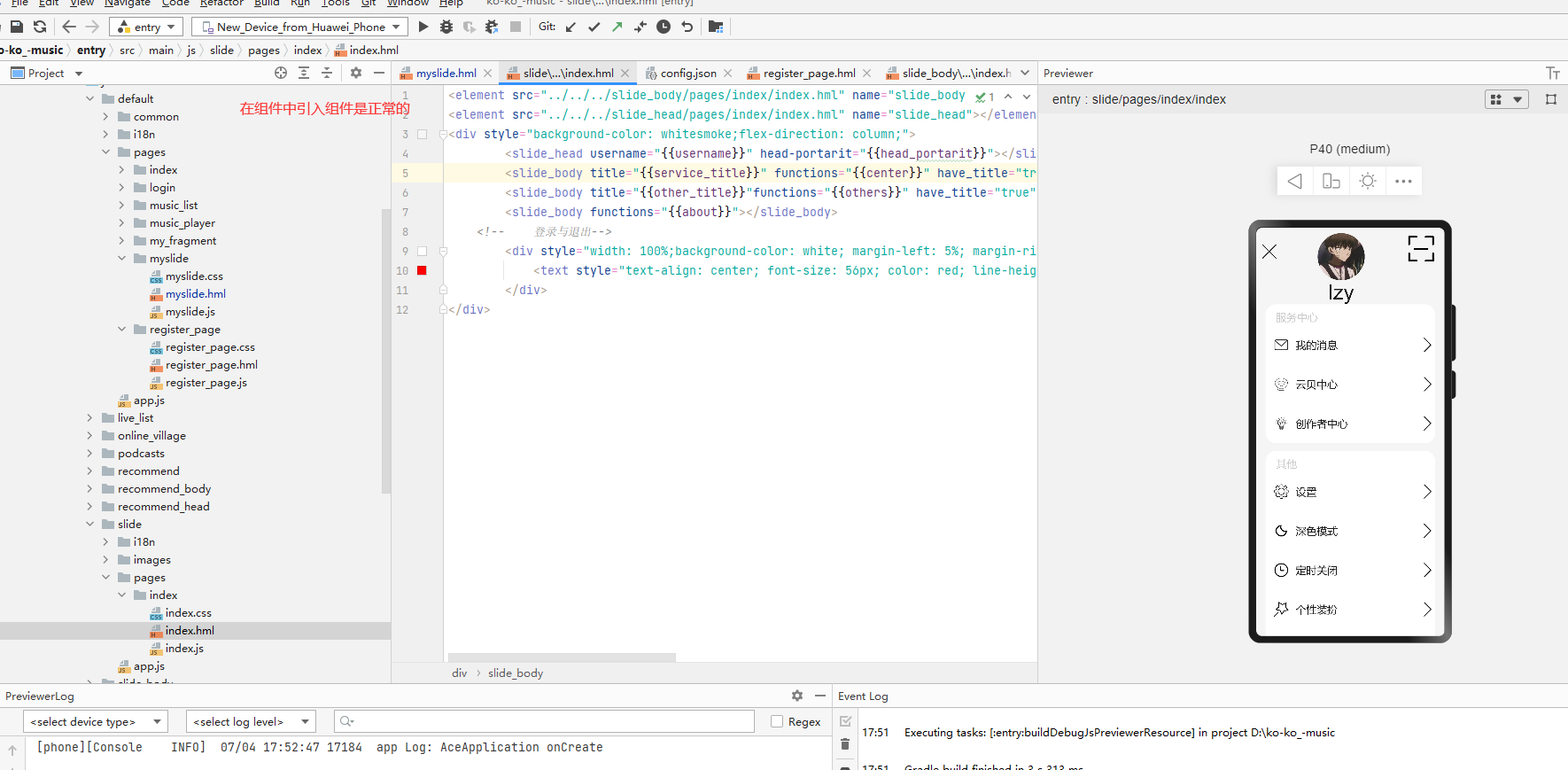This screenshot has width=1568, height=770.
Task: Open the Build menu
Action: [x=267, y=3]
